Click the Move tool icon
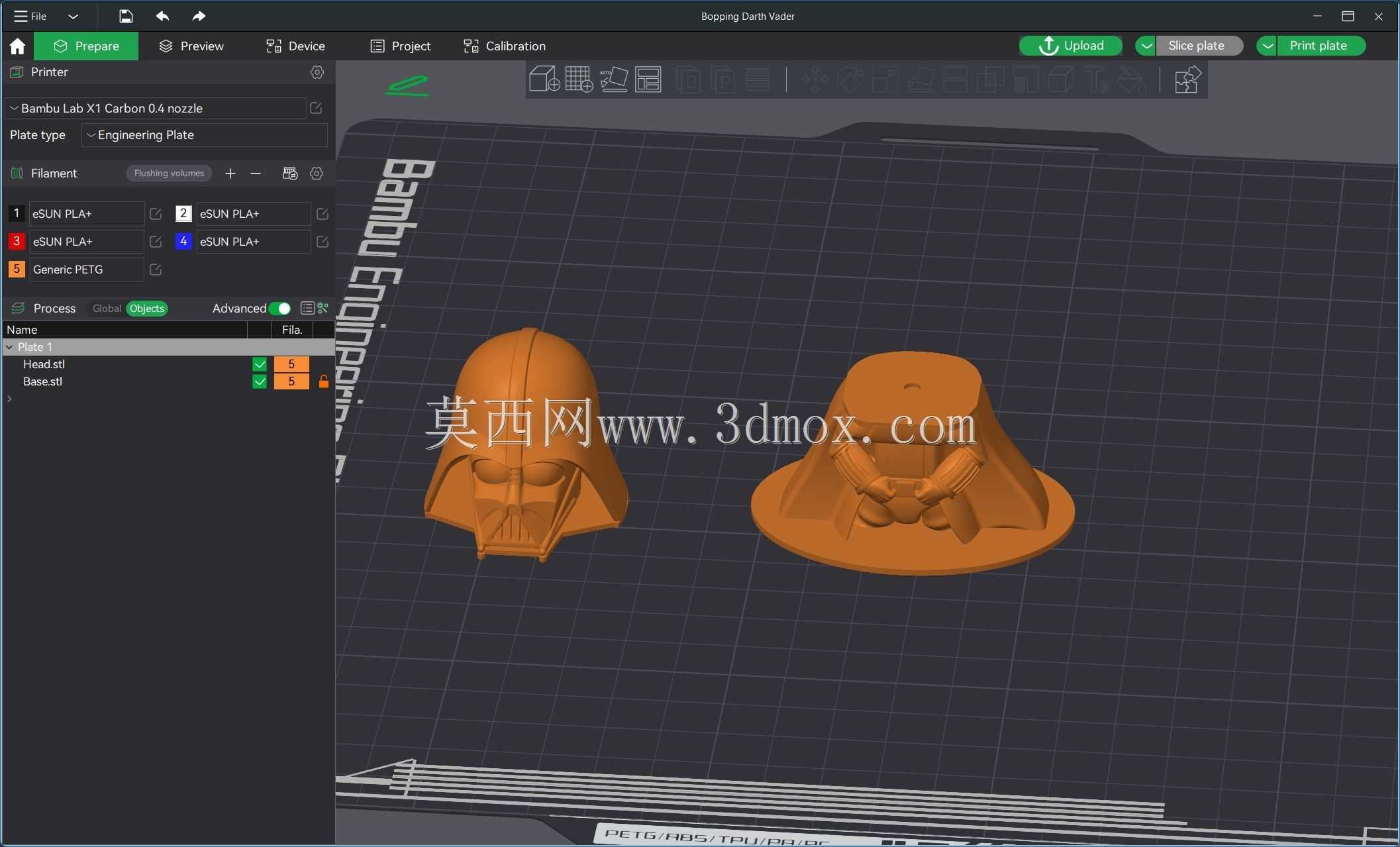The image size is (1400, 847). [815, 79]
